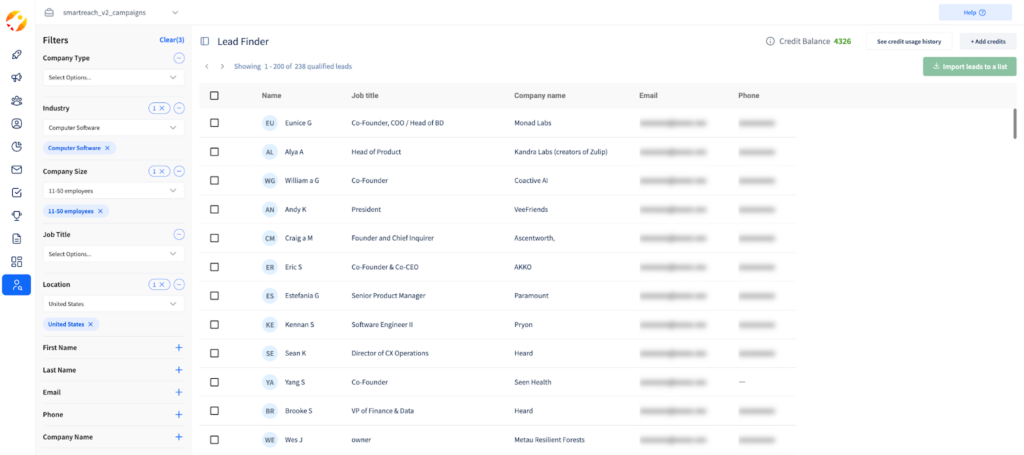1024x455 pixels.
Task: Open the checkmark tasks icon in sidebar
Action: [17, 193]
